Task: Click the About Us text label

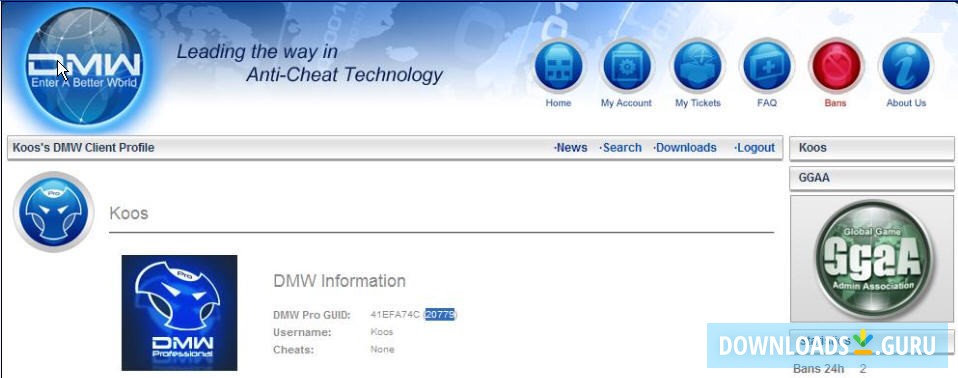Action: coord(906,103)
